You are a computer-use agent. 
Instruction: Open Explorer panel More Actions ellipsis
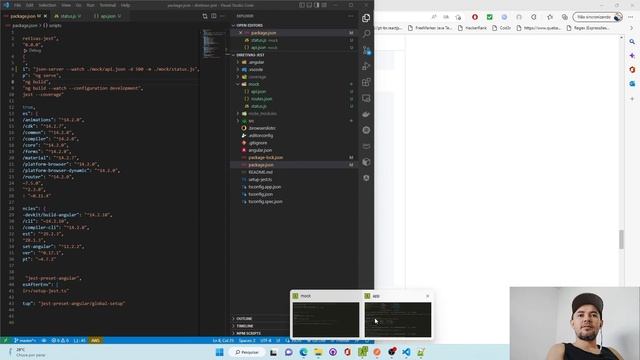(351, 16)
